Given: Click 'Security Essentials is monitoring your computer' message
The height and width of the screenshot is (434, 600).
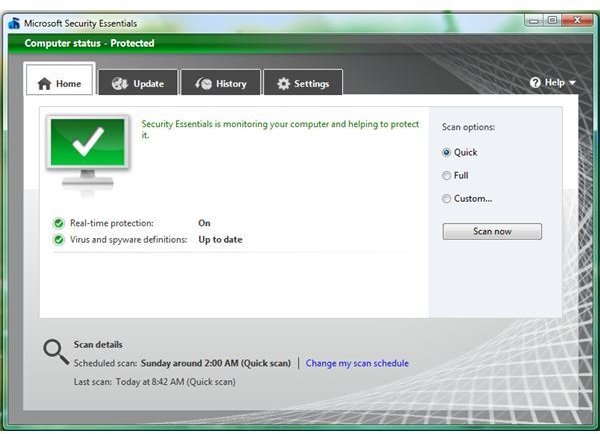Looking at the screenshot, I should [x=280, y=129].
